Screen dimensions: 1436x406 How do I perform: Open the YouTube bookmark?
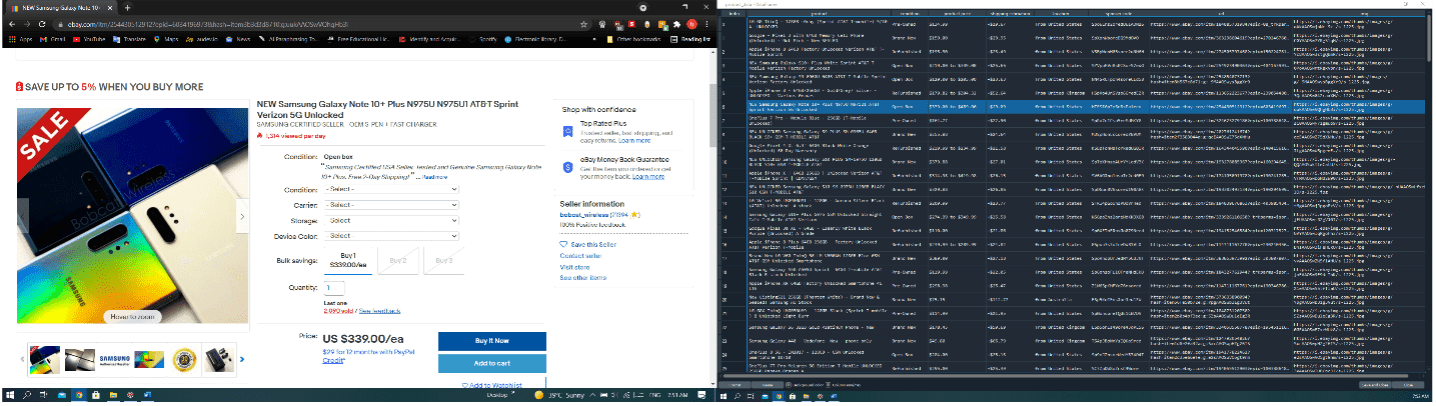tap(88, 39)
